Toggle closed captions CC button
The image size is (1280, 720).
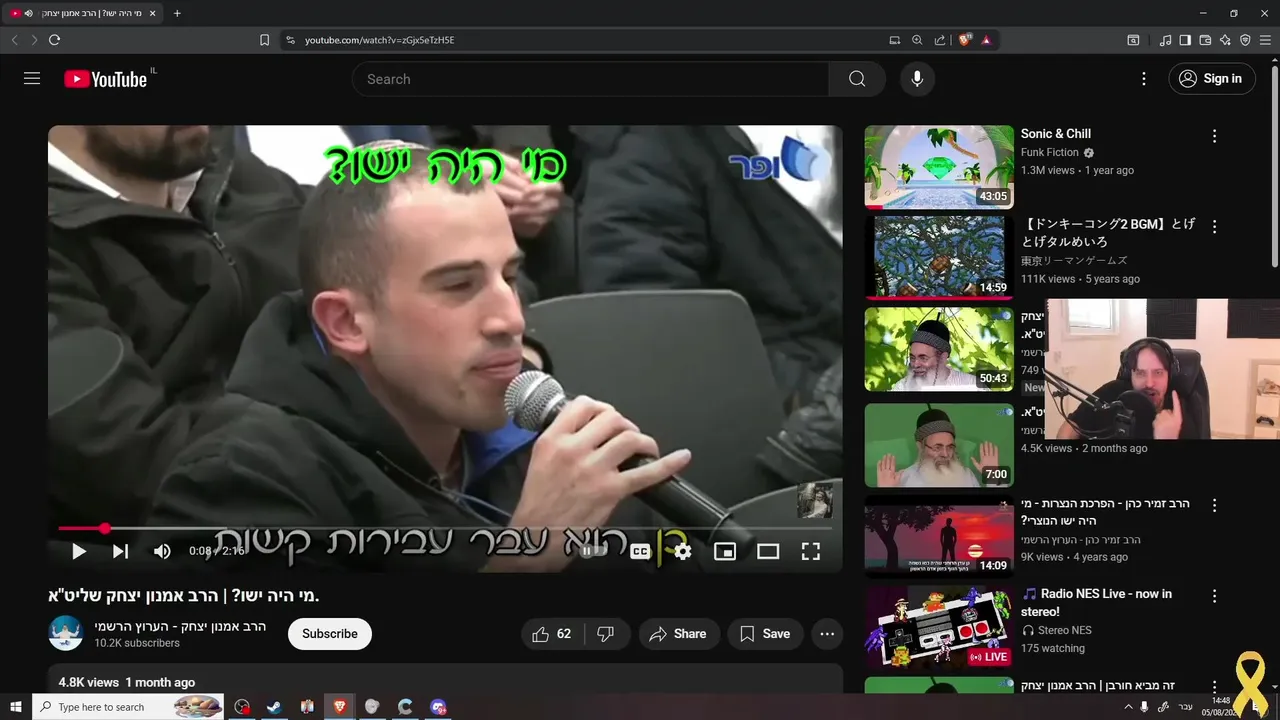point(640,551)
